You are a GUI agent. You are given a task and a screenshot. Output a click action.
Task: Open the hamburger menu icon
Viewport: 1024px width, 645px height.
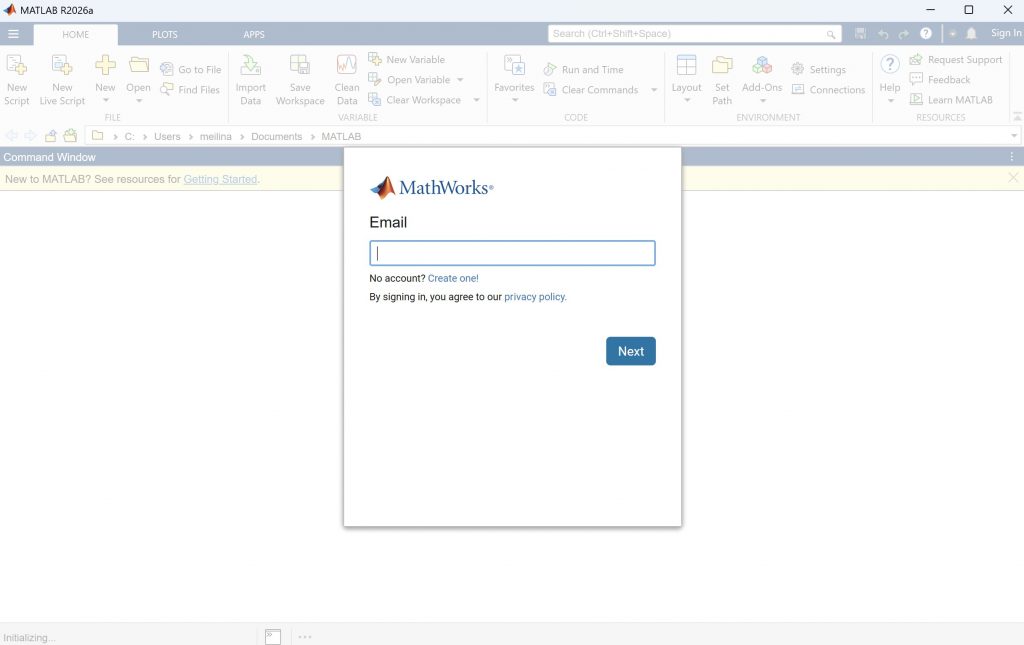(13, 34)
